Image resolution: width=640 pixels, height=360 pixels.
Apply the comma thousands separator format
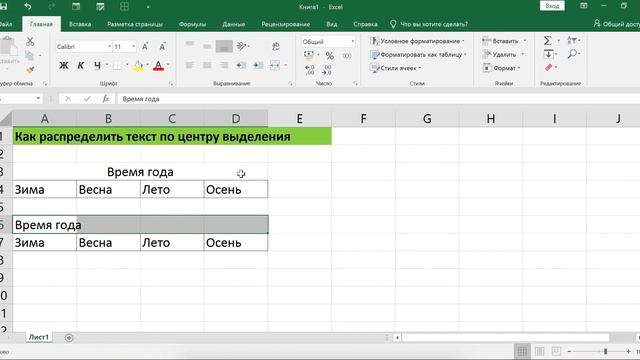(347, 56)
